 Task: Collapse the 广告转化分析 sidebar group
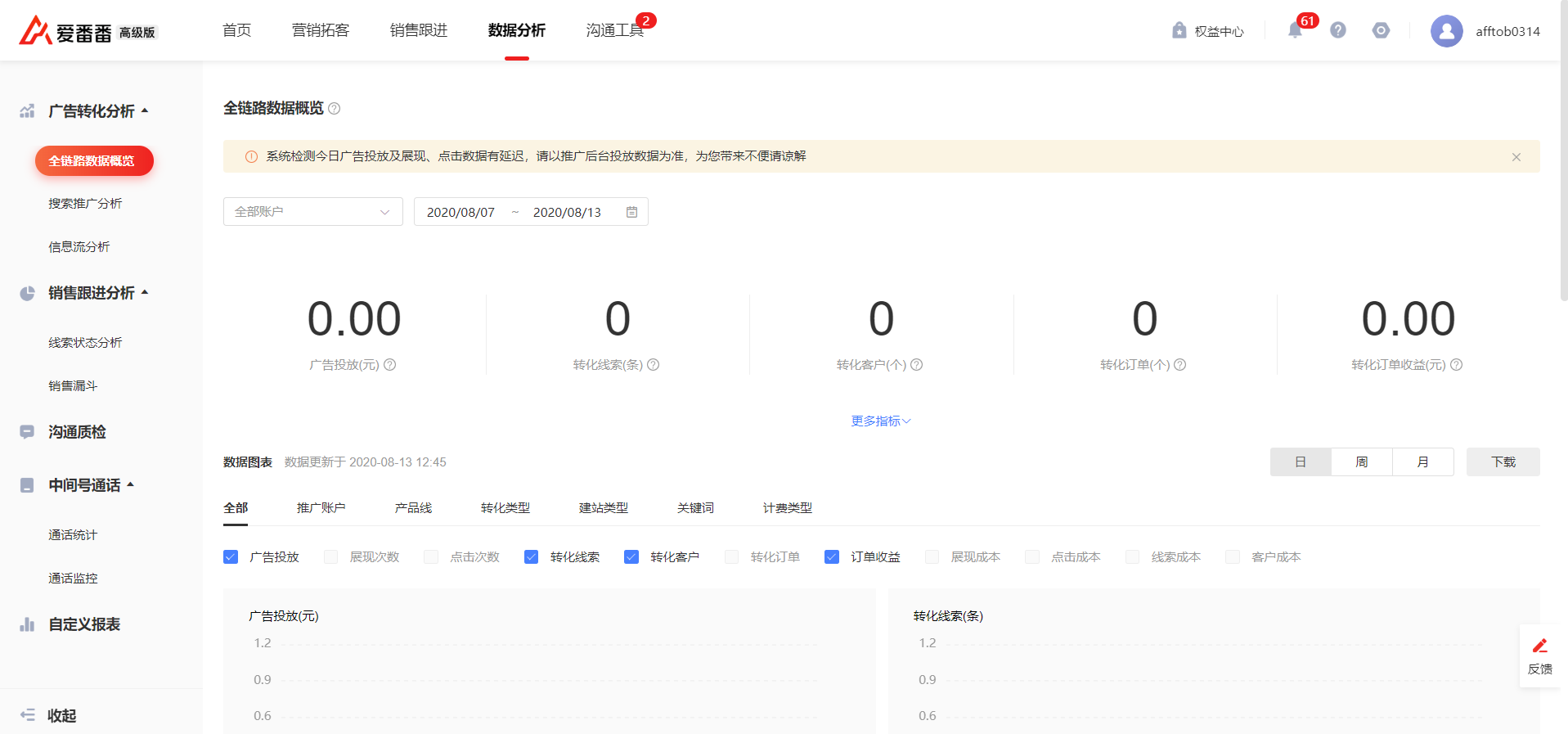145,110
